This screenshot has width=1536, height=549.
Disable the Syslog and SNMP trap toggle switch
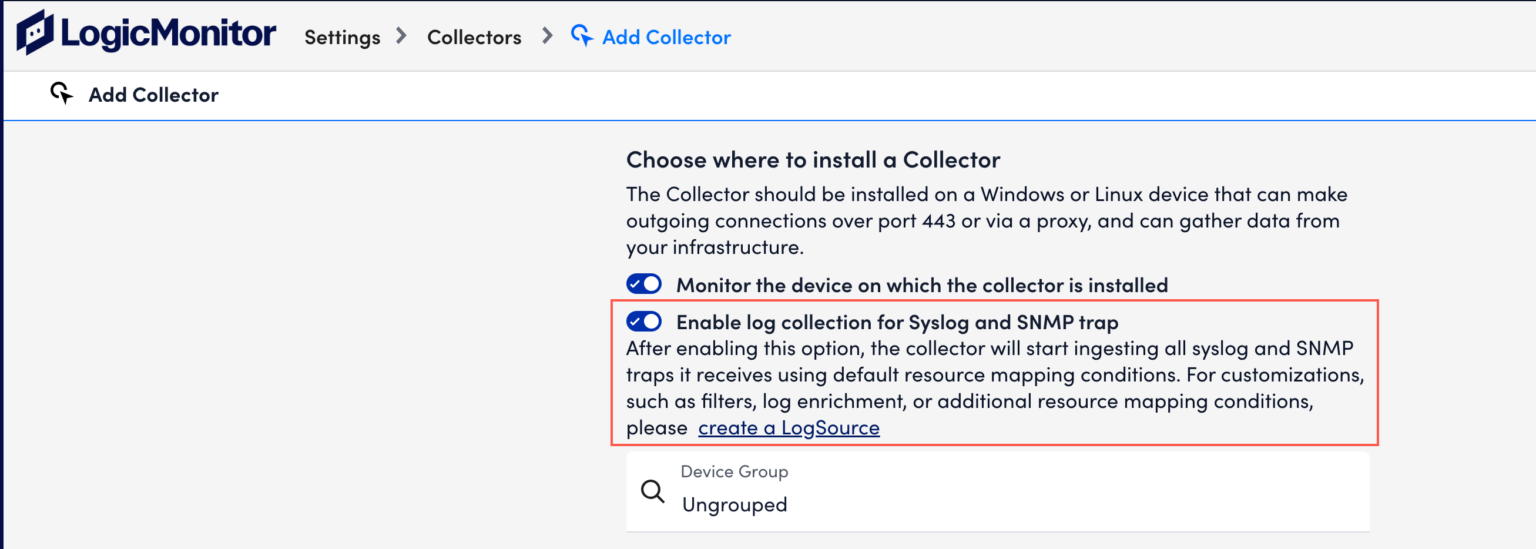(x=644, y=322)
